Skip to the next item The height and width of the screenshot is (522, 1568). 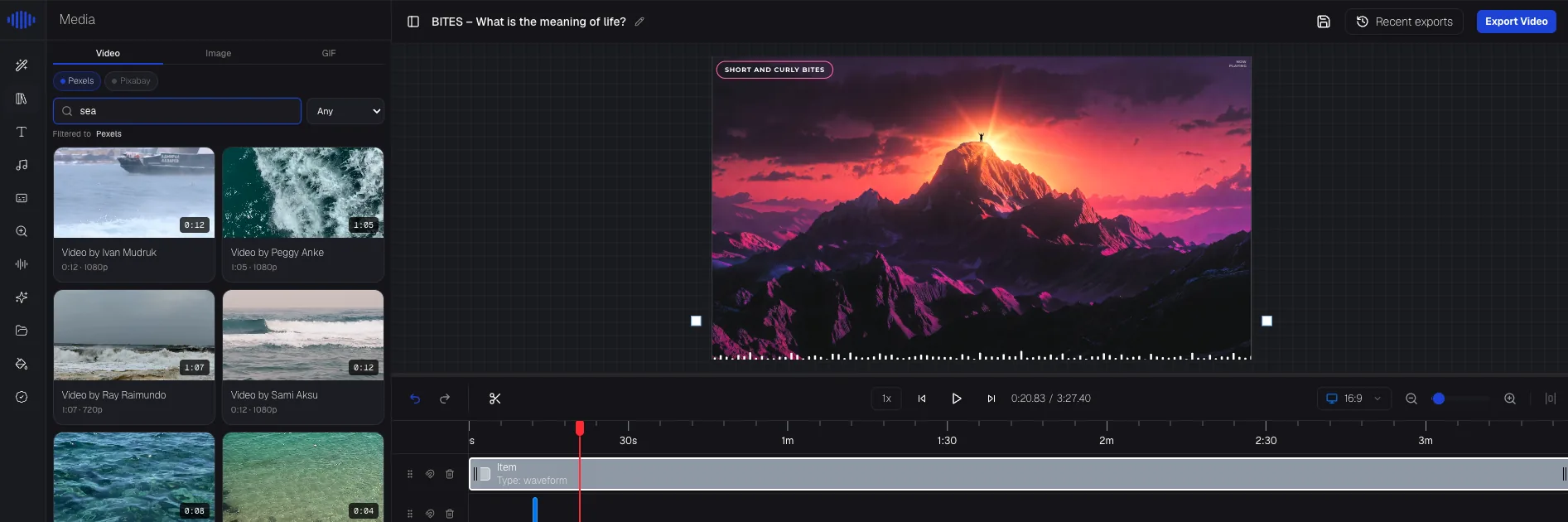[x=991, y=399]
